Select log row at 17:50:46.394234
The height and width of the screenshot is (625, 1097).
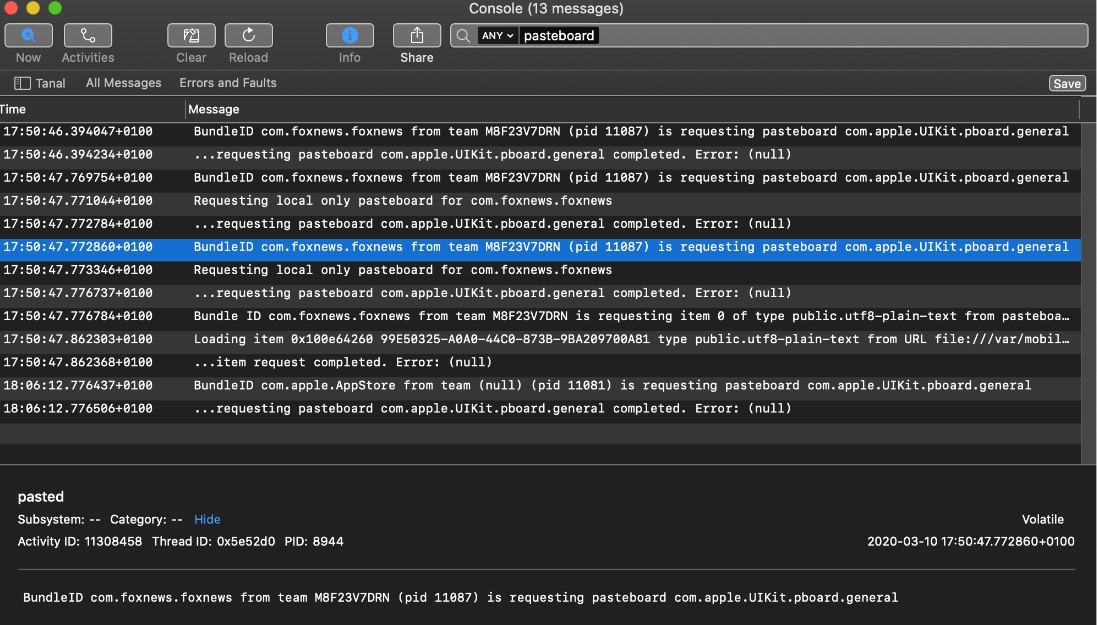pyautogui.click(x=540, y=155)
